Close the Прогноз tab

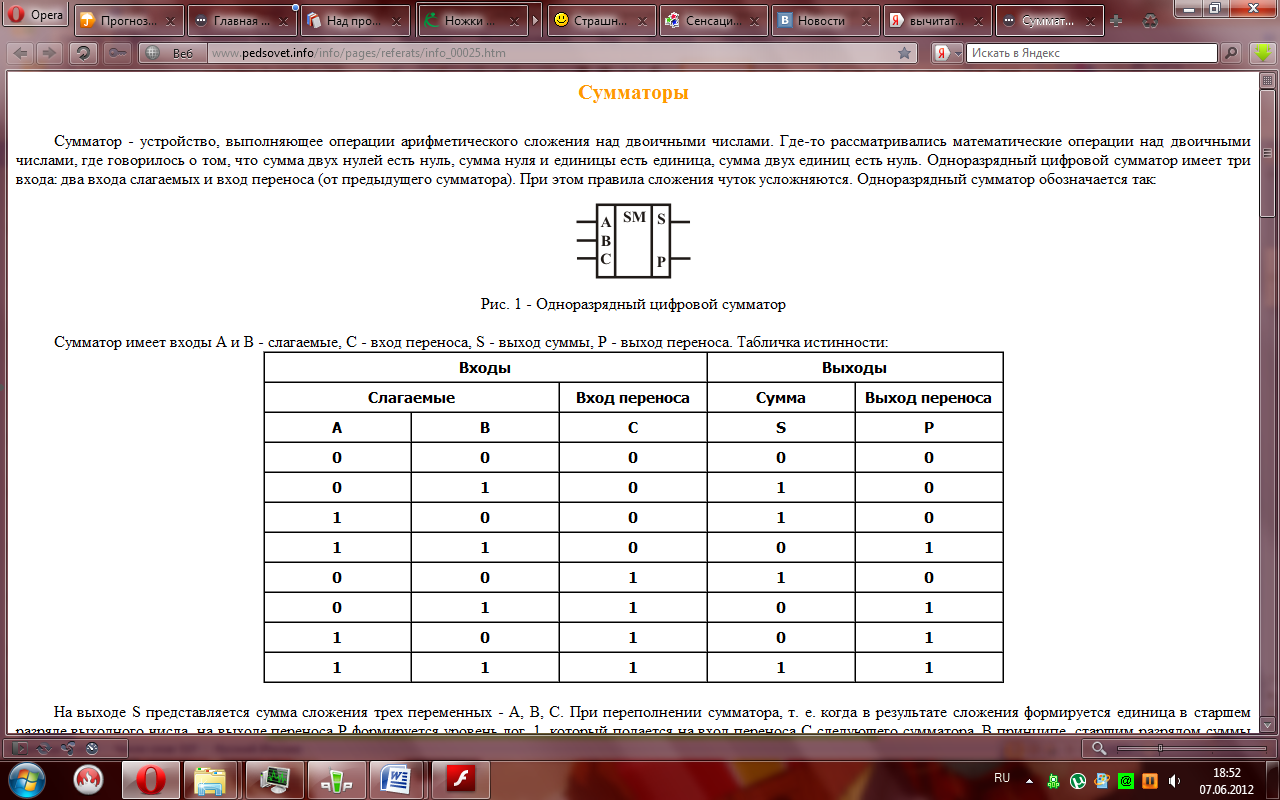[171, 21]
